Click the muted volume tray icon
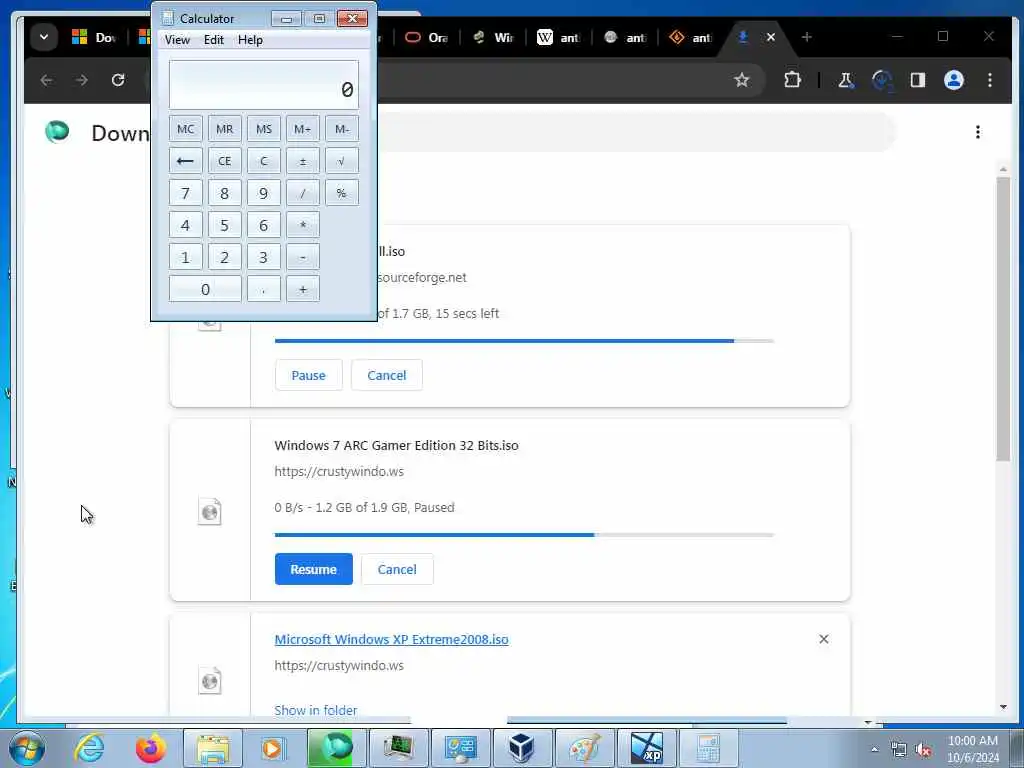1024x768 pixels. (923, 749)
